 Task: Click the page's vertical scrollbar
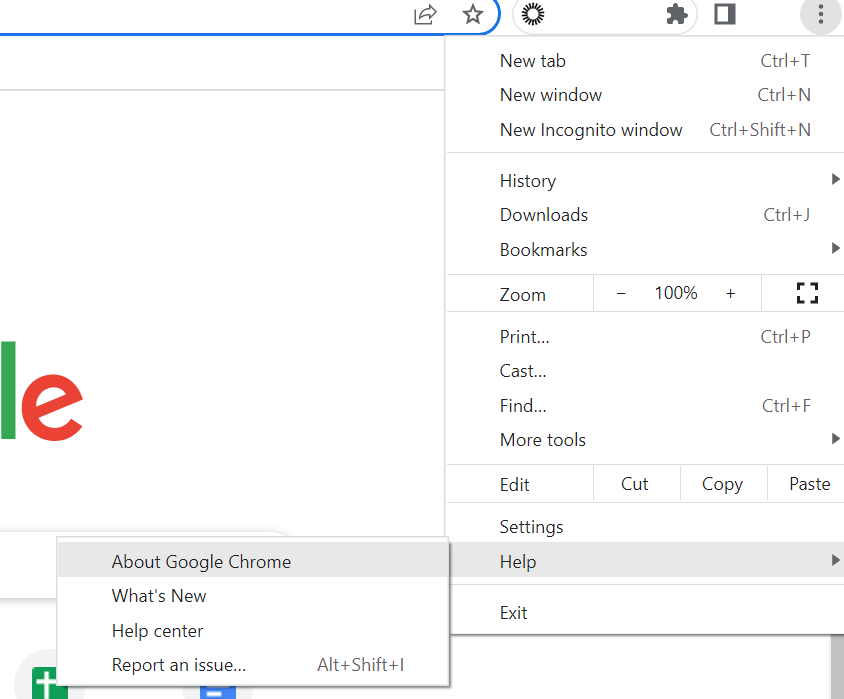837,667
